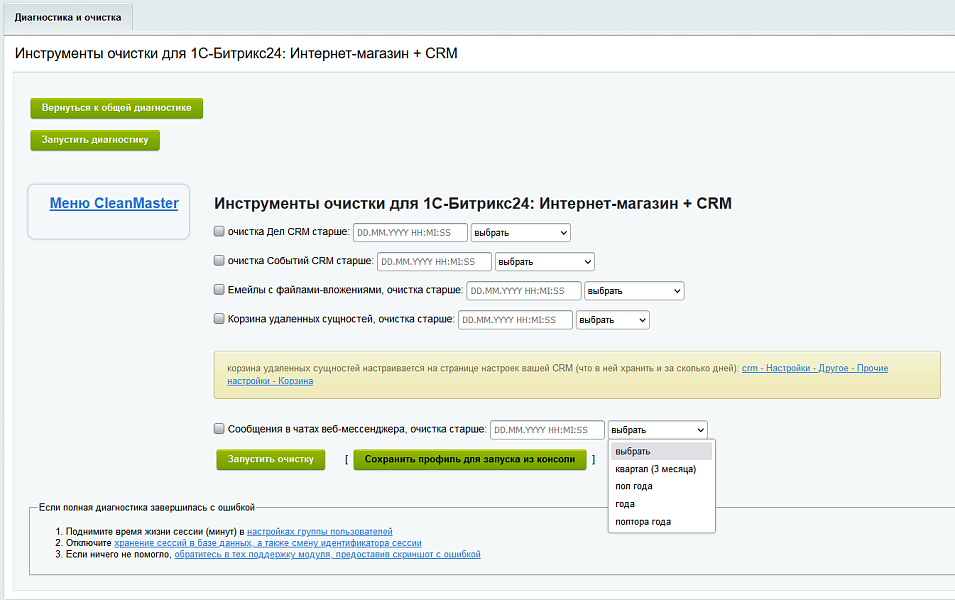Screen dimensions: 955x600
Task: Check the "очистка Событий CRM старше" option
Action: pyautogui.click(x=217, y=261)
